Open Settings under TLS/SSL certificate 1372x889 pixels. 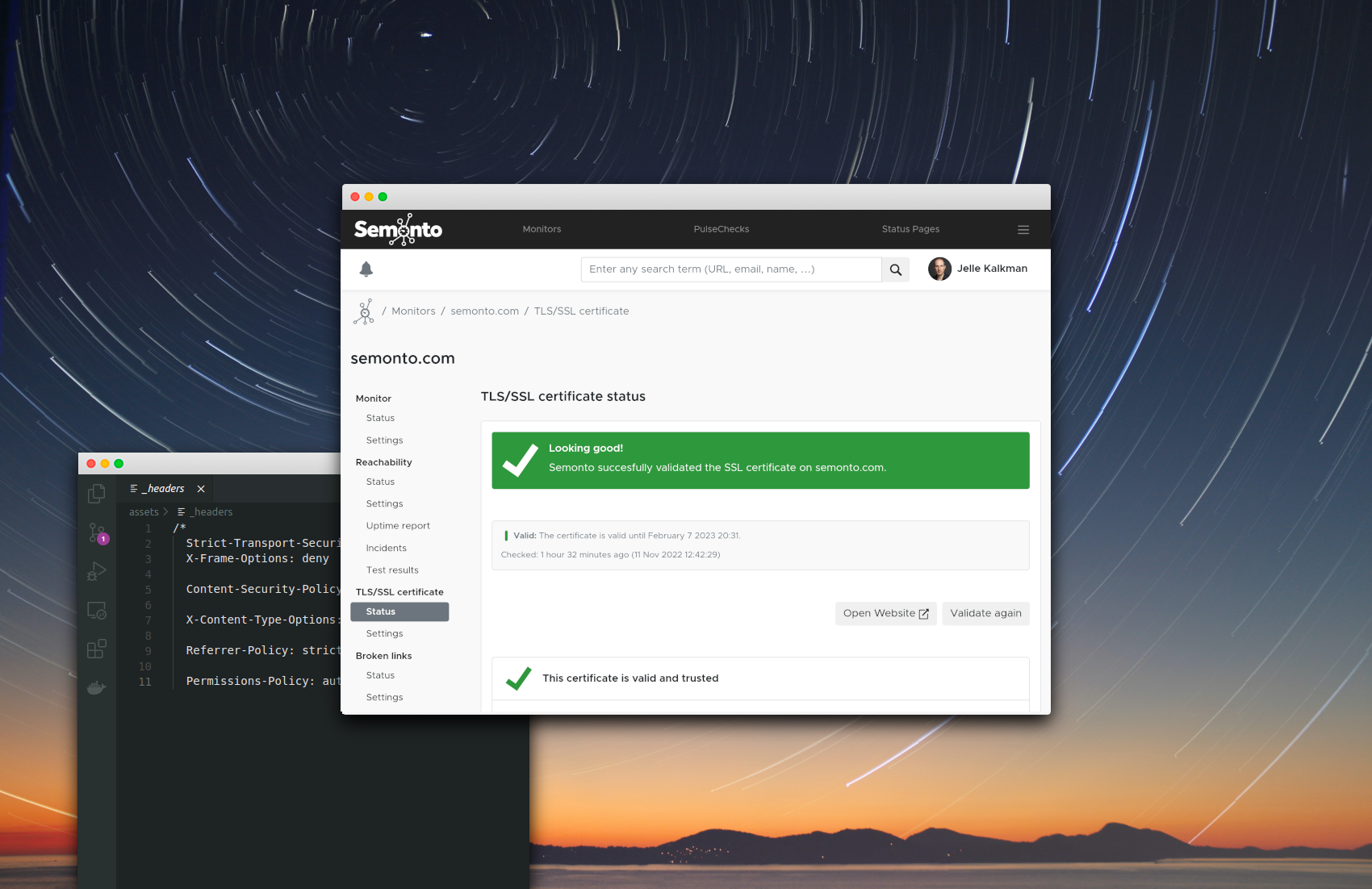point(384,634)
